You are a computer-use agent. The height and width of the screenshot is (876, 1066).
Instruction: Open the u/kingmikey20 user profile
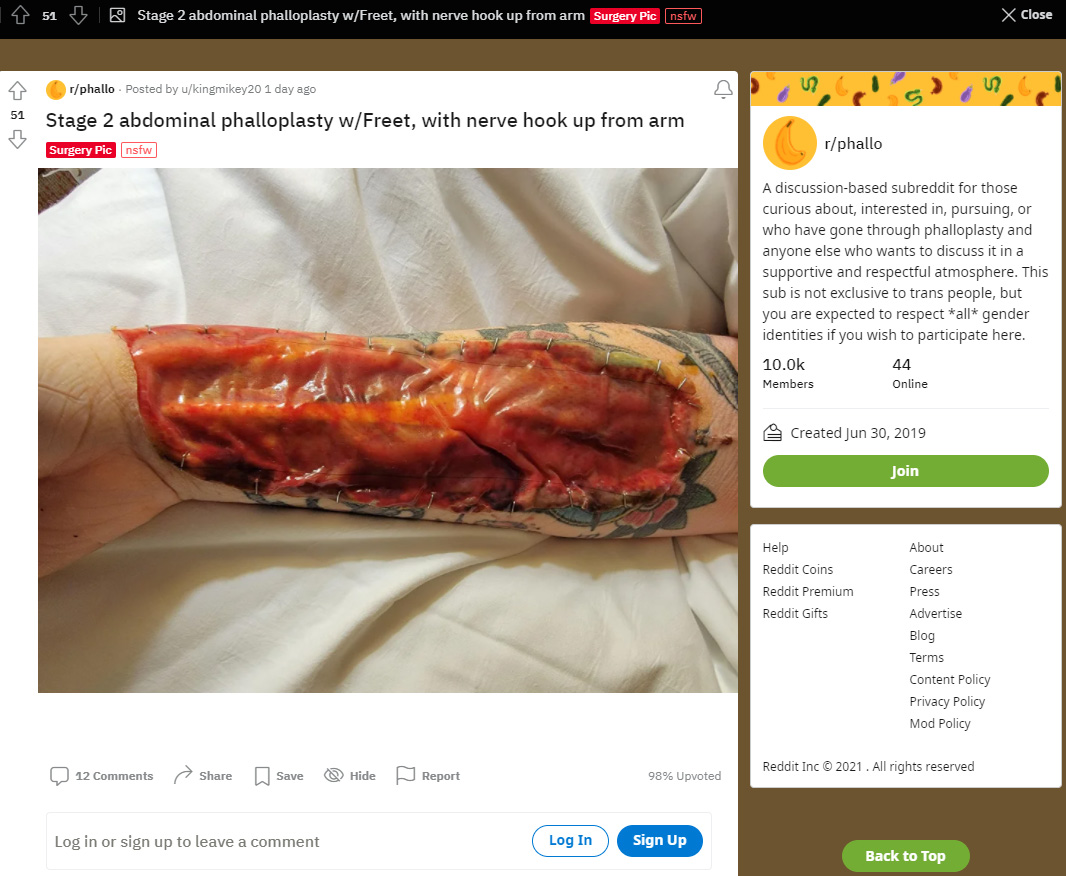[221, 89]
